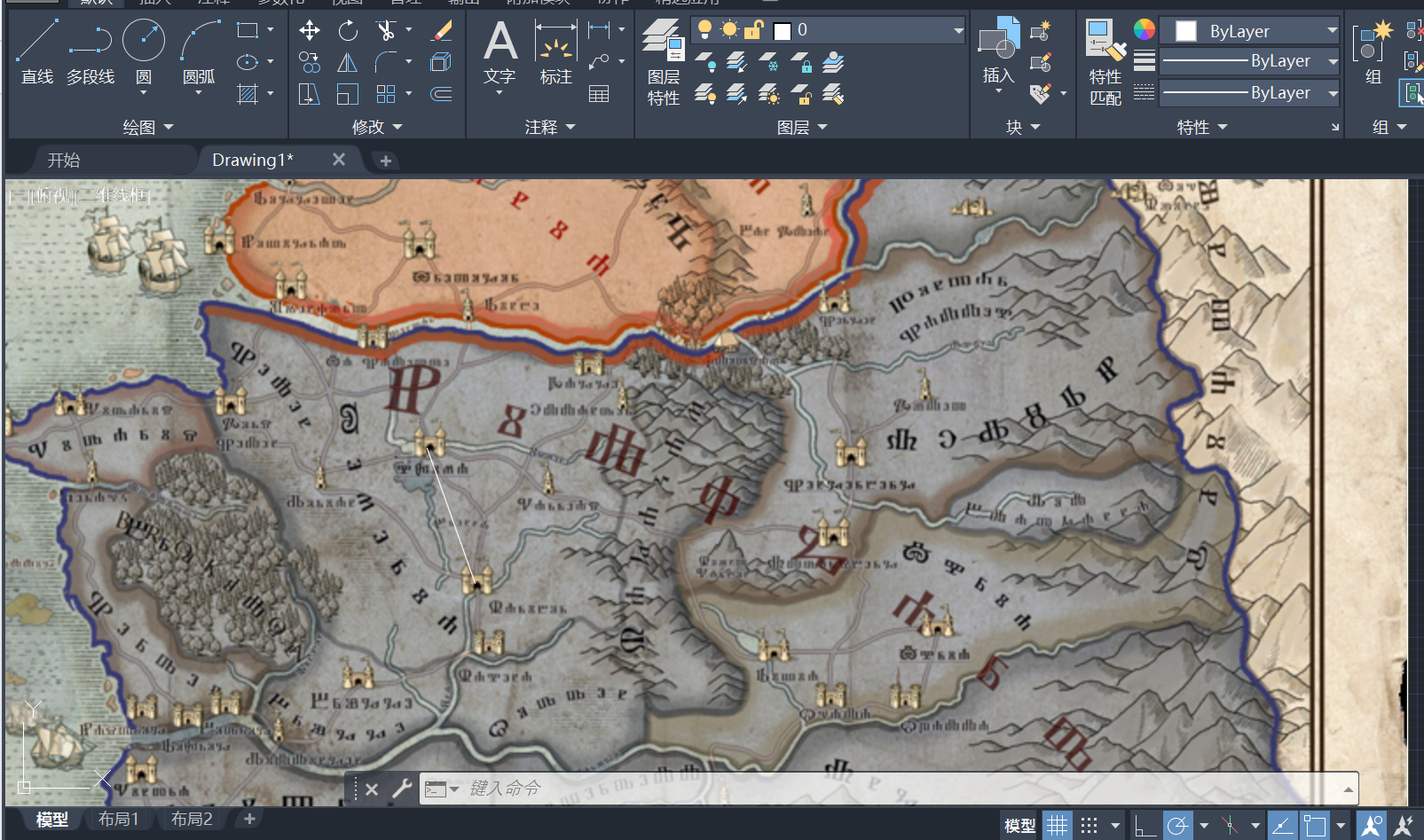Toggle ortho mode in status bar
The width and height of the screenshot is (1424, 840).
click(1145, 826)
